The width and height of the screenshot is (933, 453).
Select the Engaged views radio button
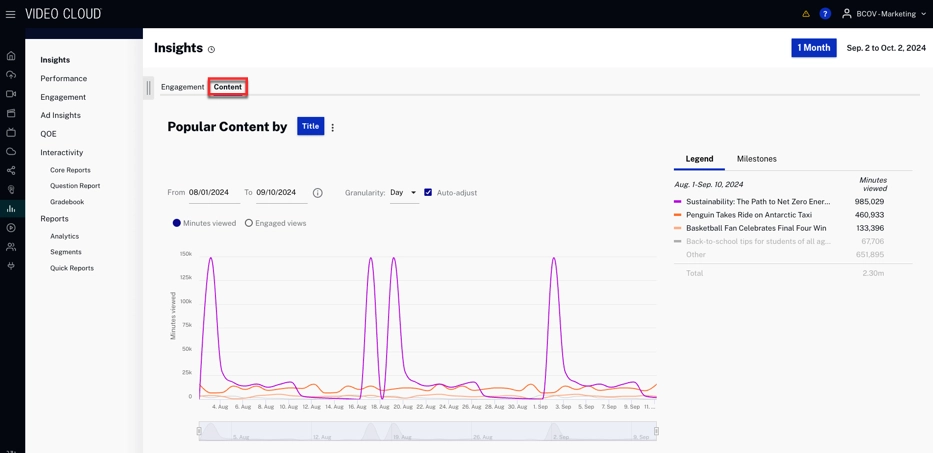[x=249, y=223]
